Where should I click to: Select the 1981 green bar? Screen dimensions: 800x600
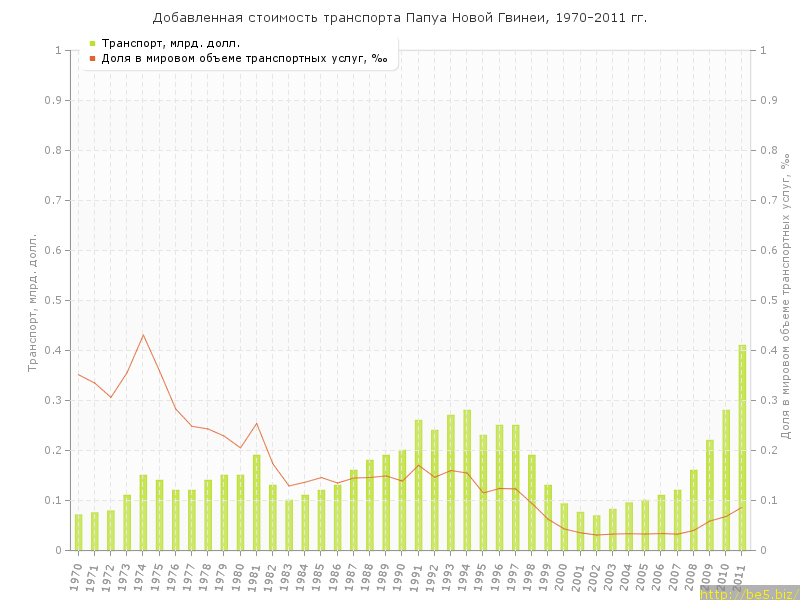(257, 502)
